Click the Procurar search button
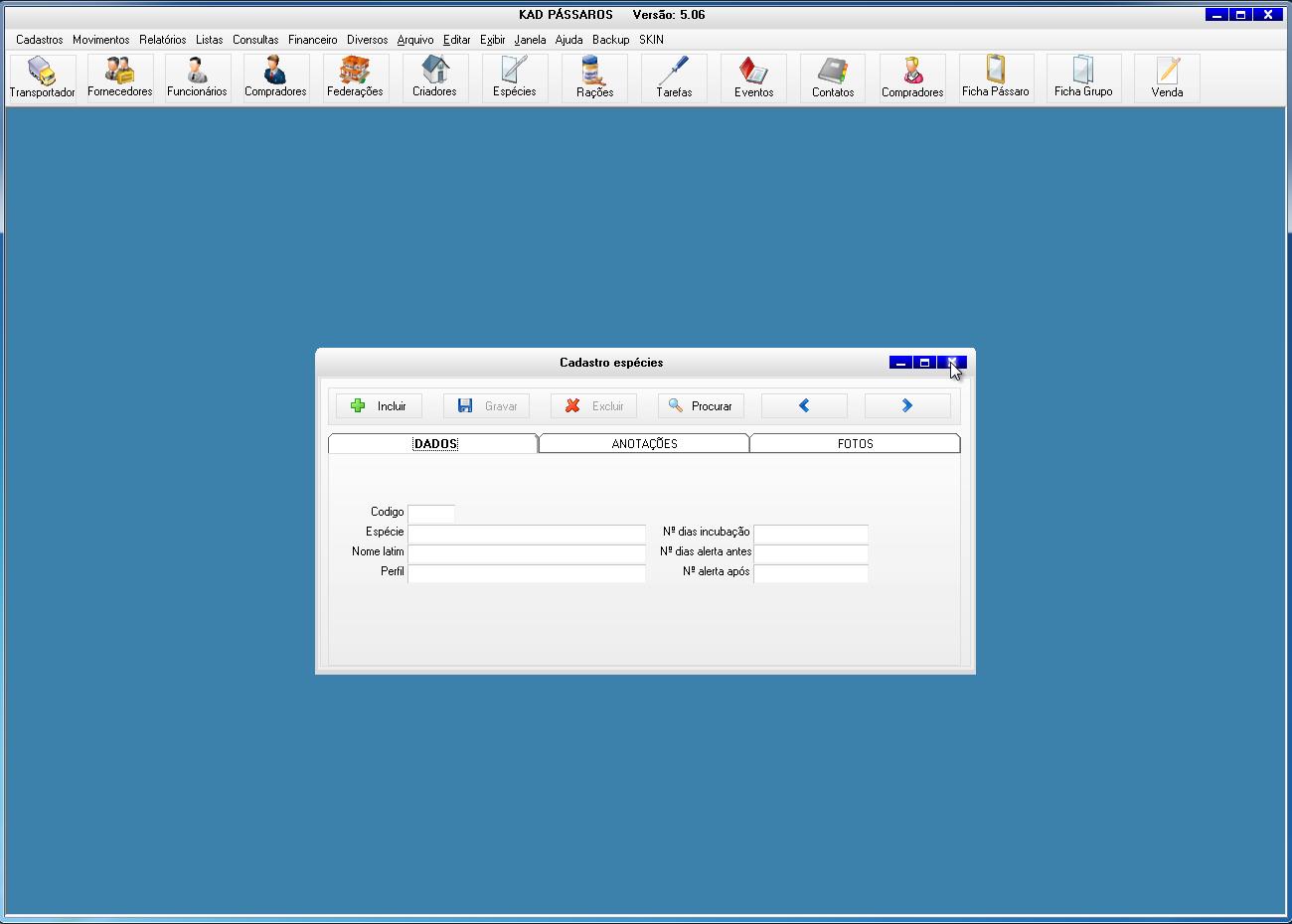1292x924 pixels. 701,405
